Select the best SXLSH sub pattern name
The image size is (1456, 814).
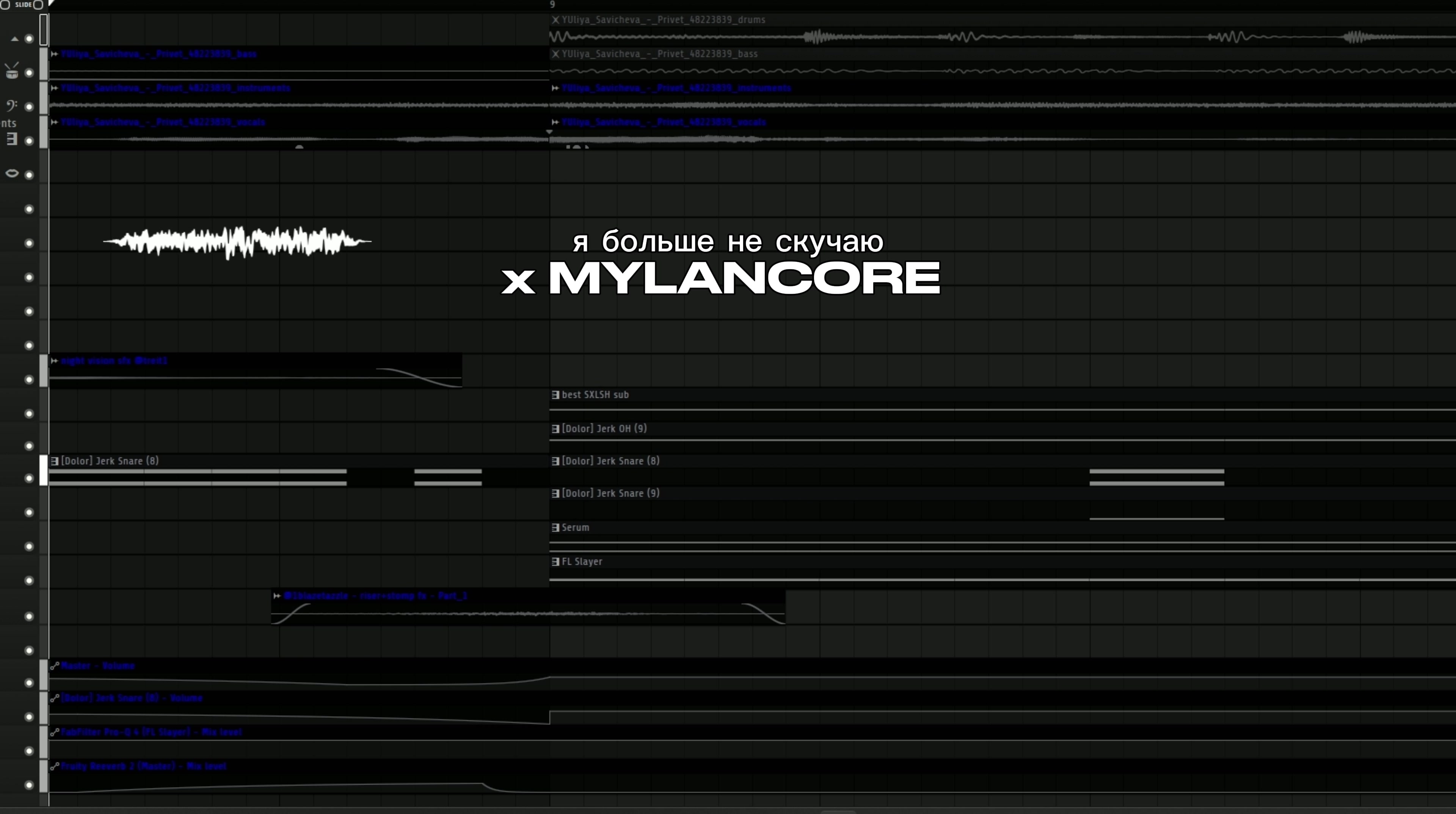tap(595, 395)
